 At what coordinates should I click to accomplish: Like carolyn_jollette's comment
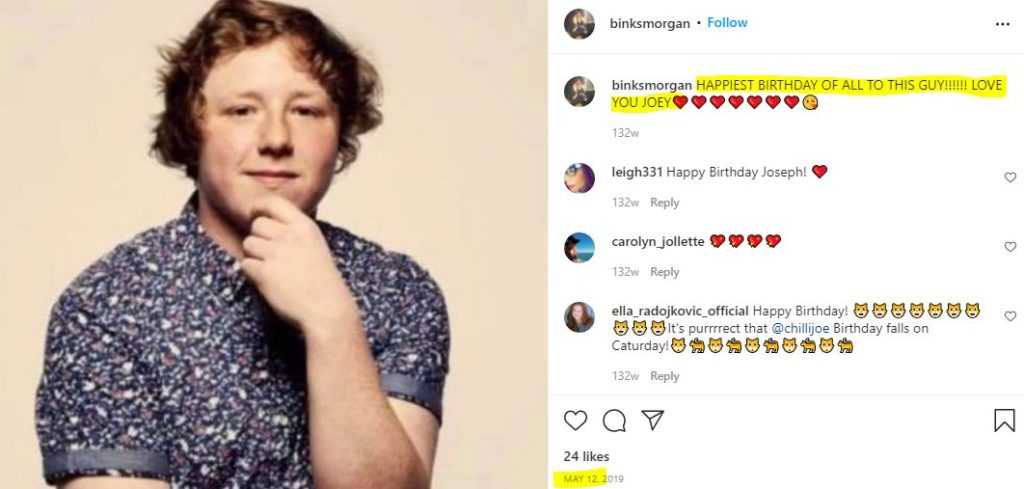tap(1010, 247)
